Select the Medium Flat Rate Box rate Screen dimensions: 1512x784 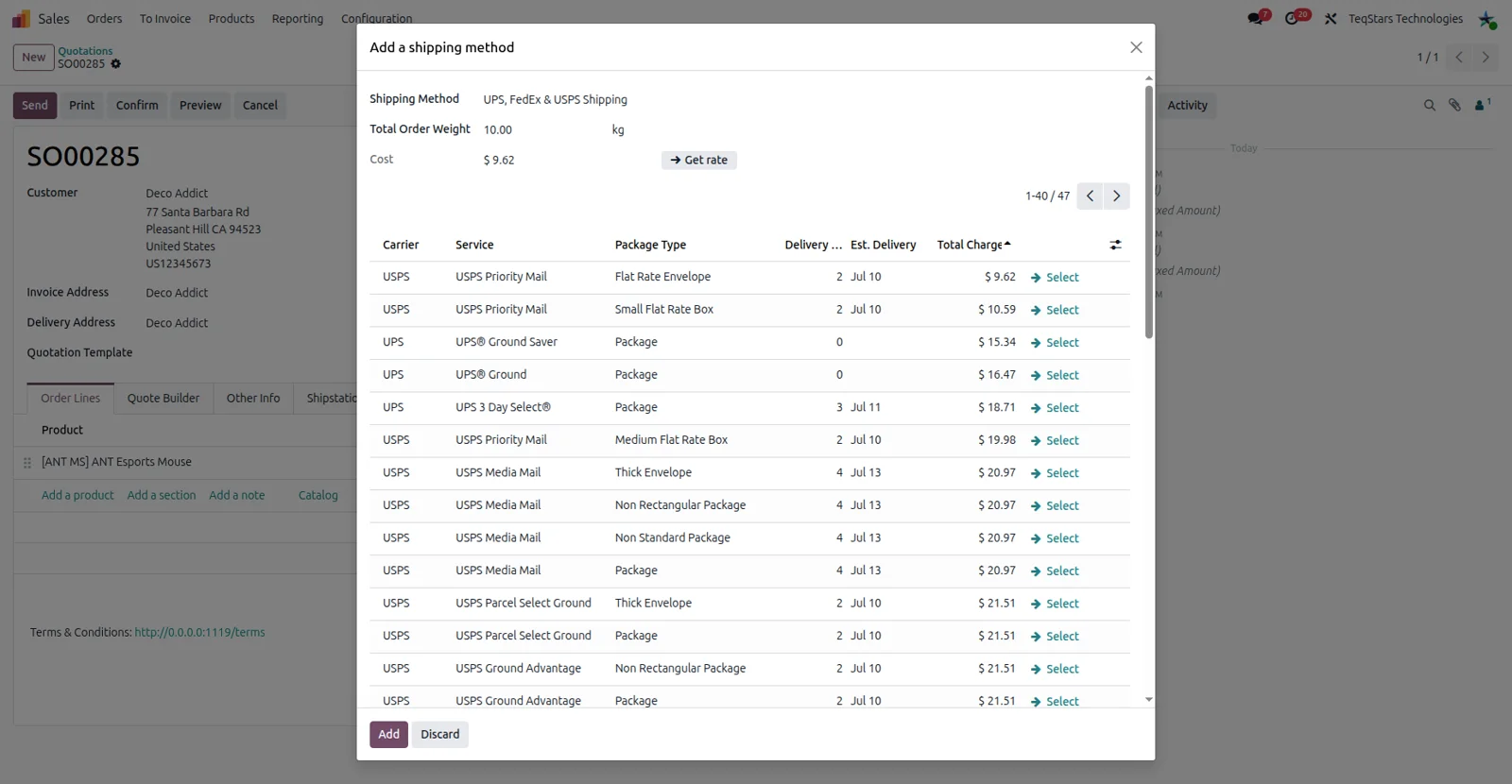[x=1055, y=440]
